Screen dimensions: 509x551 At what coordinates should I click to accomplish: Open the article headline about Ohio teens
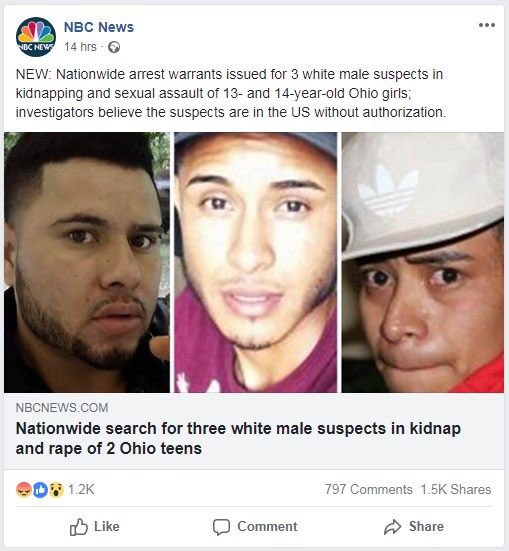coord(238,438)
